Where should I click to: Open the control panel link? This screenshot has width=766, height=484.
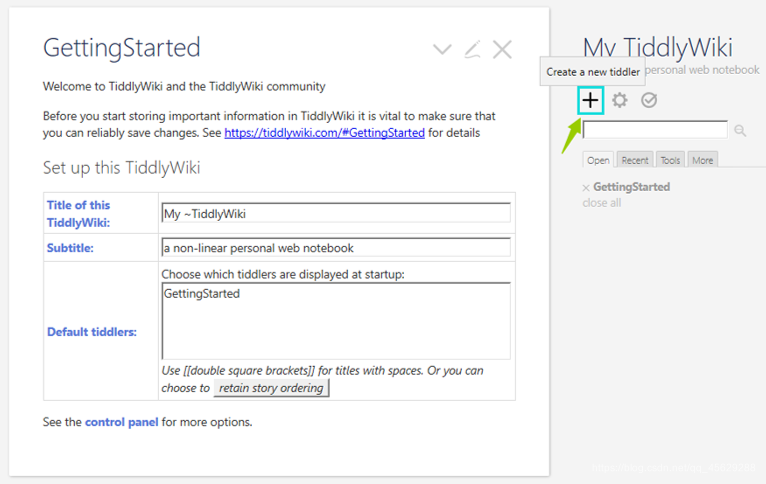[122, 422]
